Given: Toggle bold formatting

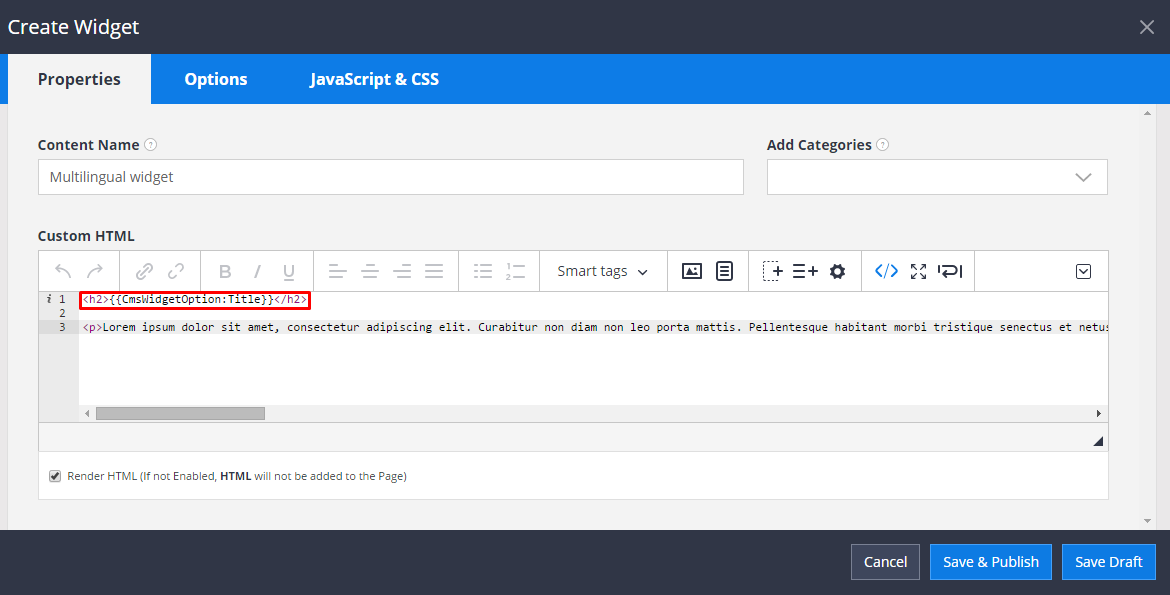Looking at the screenshot, I should 225,271.
